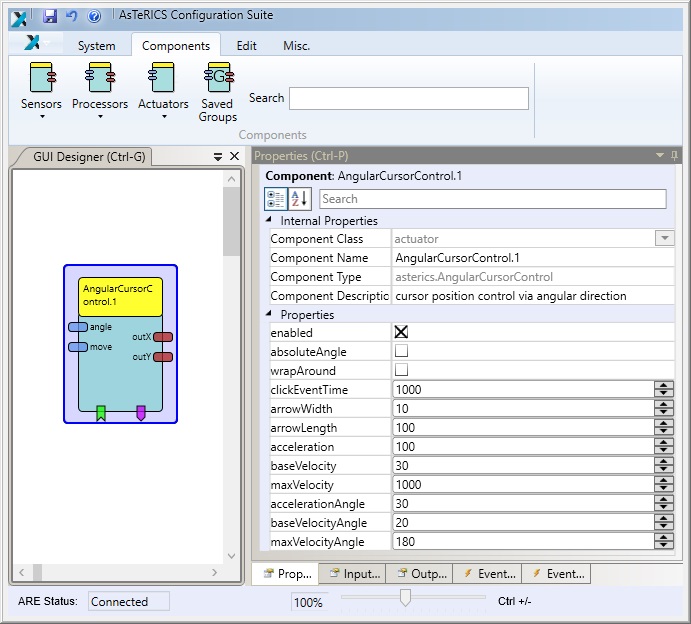Switch to the Input... bottom tab
The width and height of the screenshot is (691, 624).
353,574
